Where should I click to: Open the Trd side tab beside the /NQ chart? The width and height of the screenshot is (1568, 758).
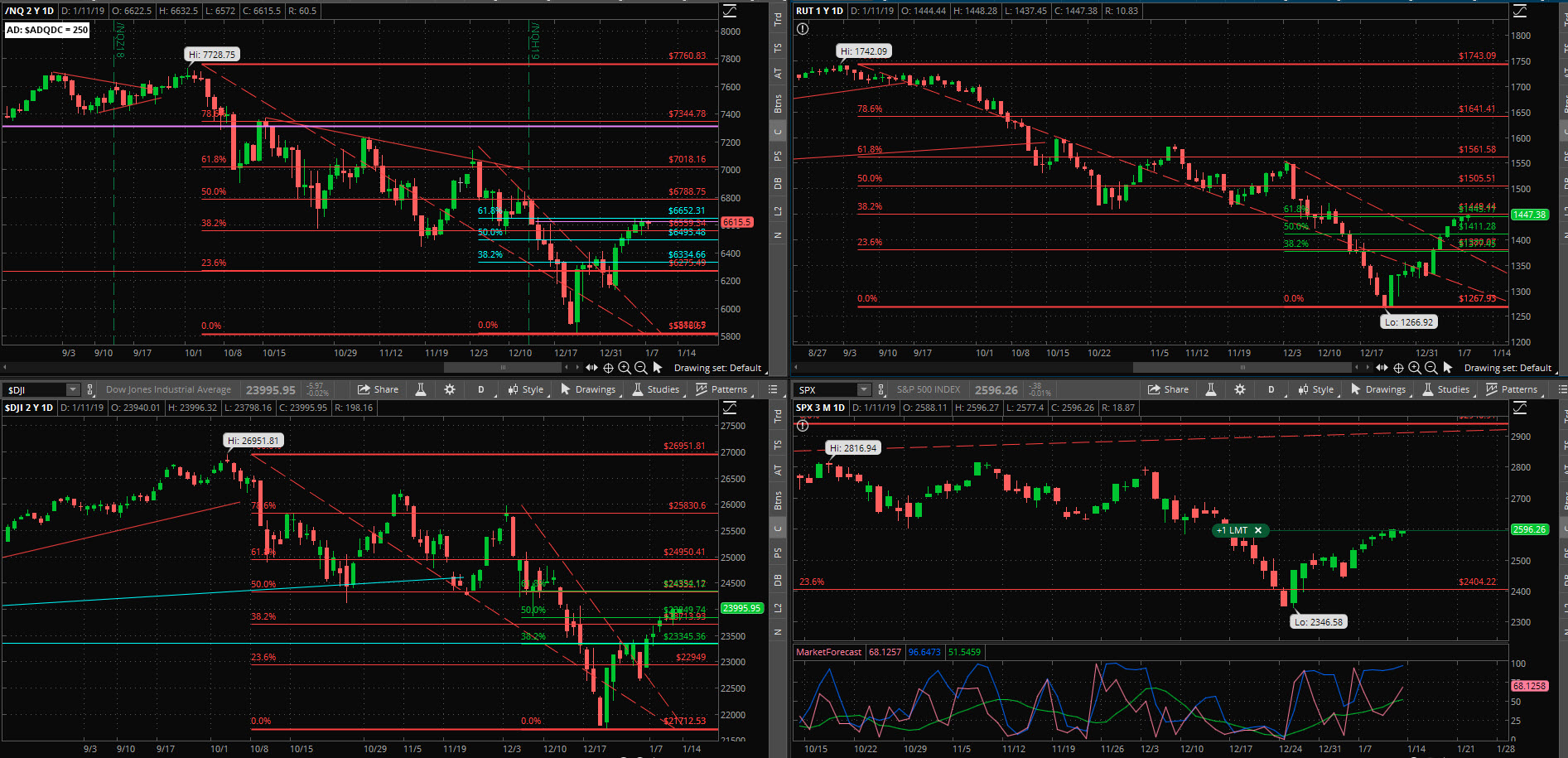(778, 19)
